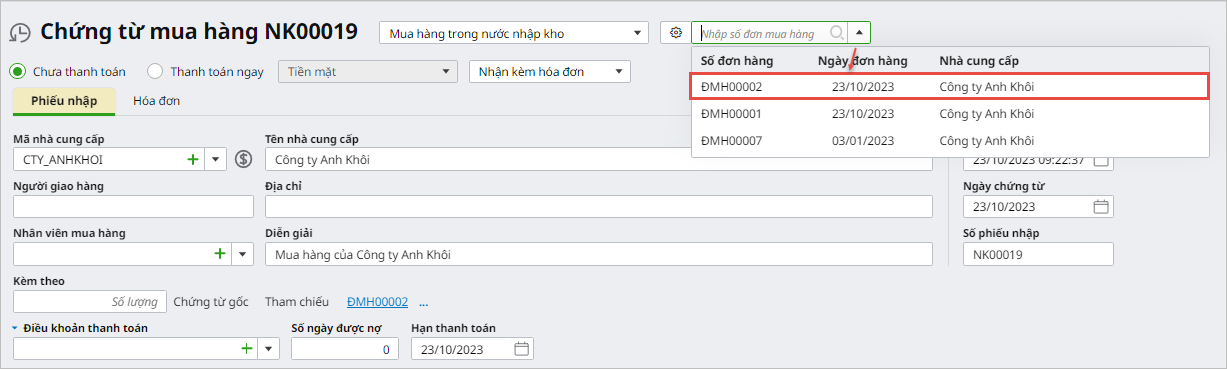This screenshot has width=1227, height=369.
Task: Open the settings gear icon
Action: point(676,33)
